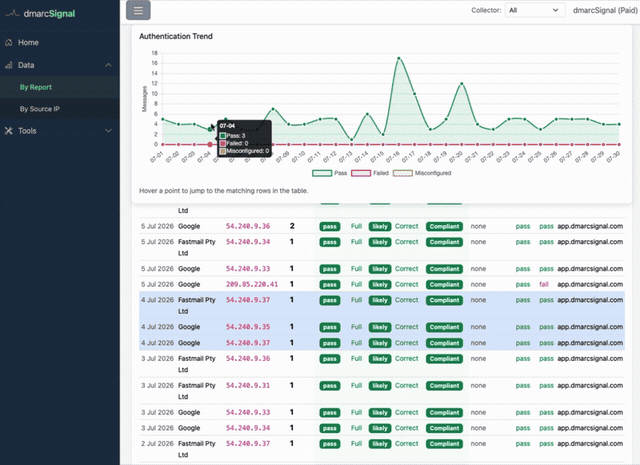
Task: Click the dmarcSignal logo
Action: (x=40, y=13)
